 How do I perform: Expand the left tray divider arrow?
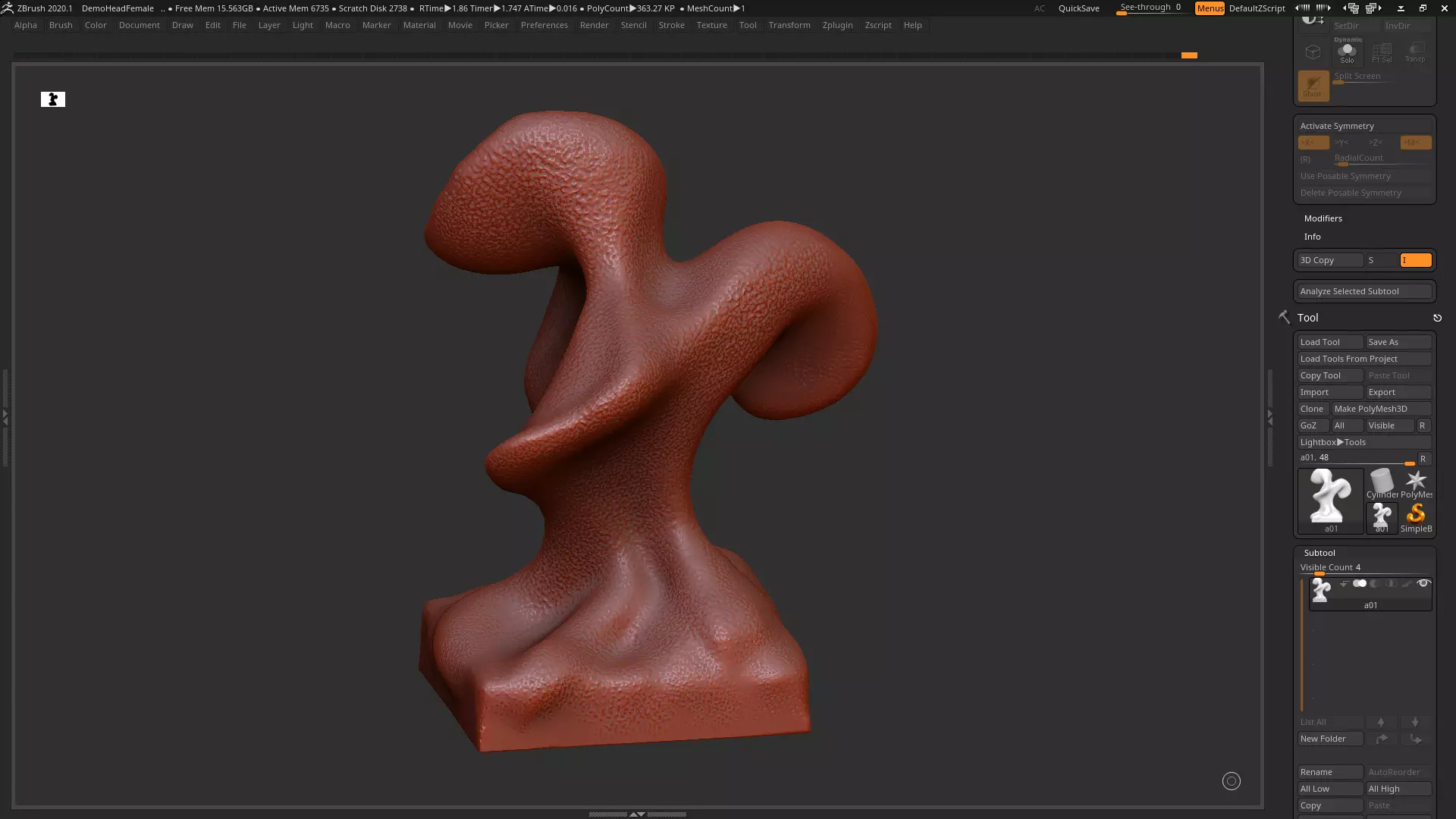coord(5,417)
